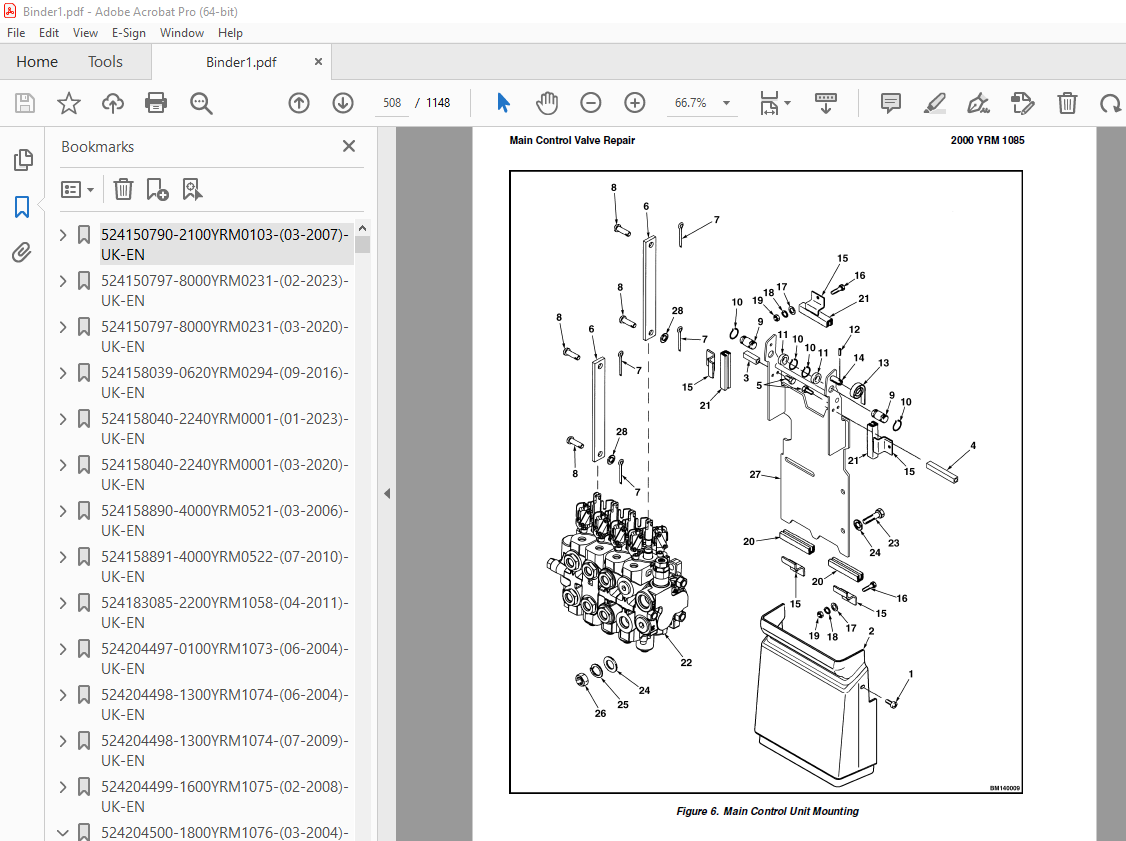
Task: Zoom in with plus button
Action: (x=635, y=103)
